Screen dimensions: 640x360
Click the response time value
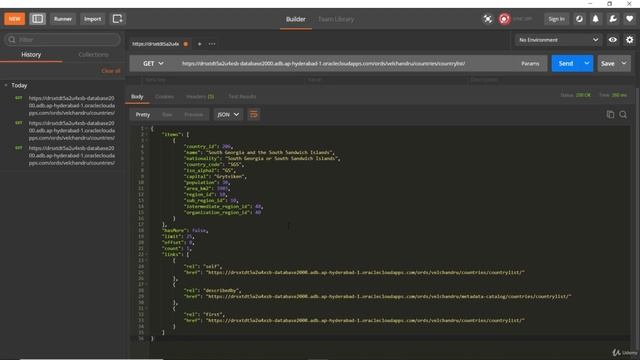point(619,95)
